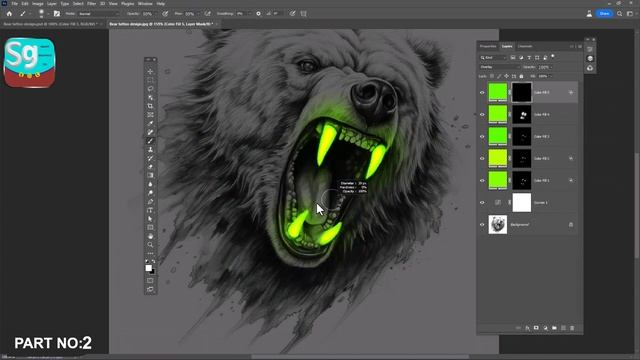Select the Blur tool
The height and width of the screenshot is (360, 640).
[150, 184]
